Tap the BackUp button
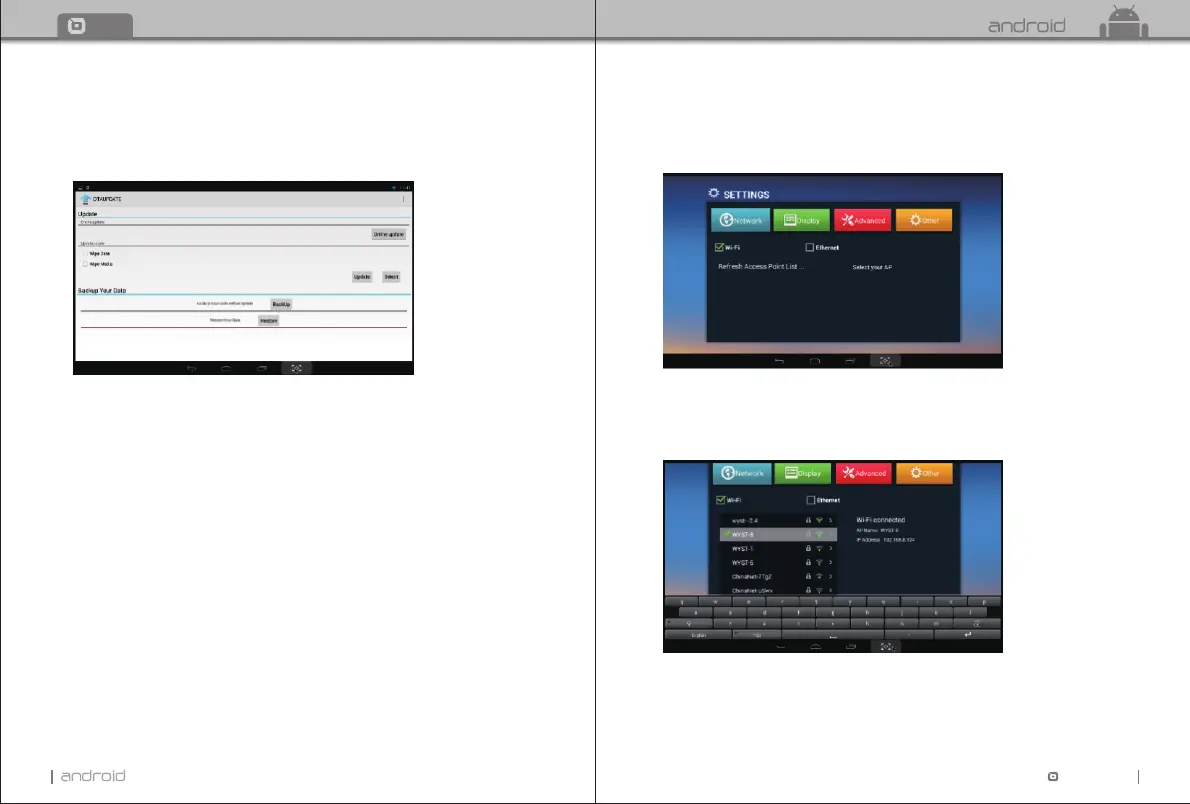Viewport: 1190px width, 804px height. point(281,304)
